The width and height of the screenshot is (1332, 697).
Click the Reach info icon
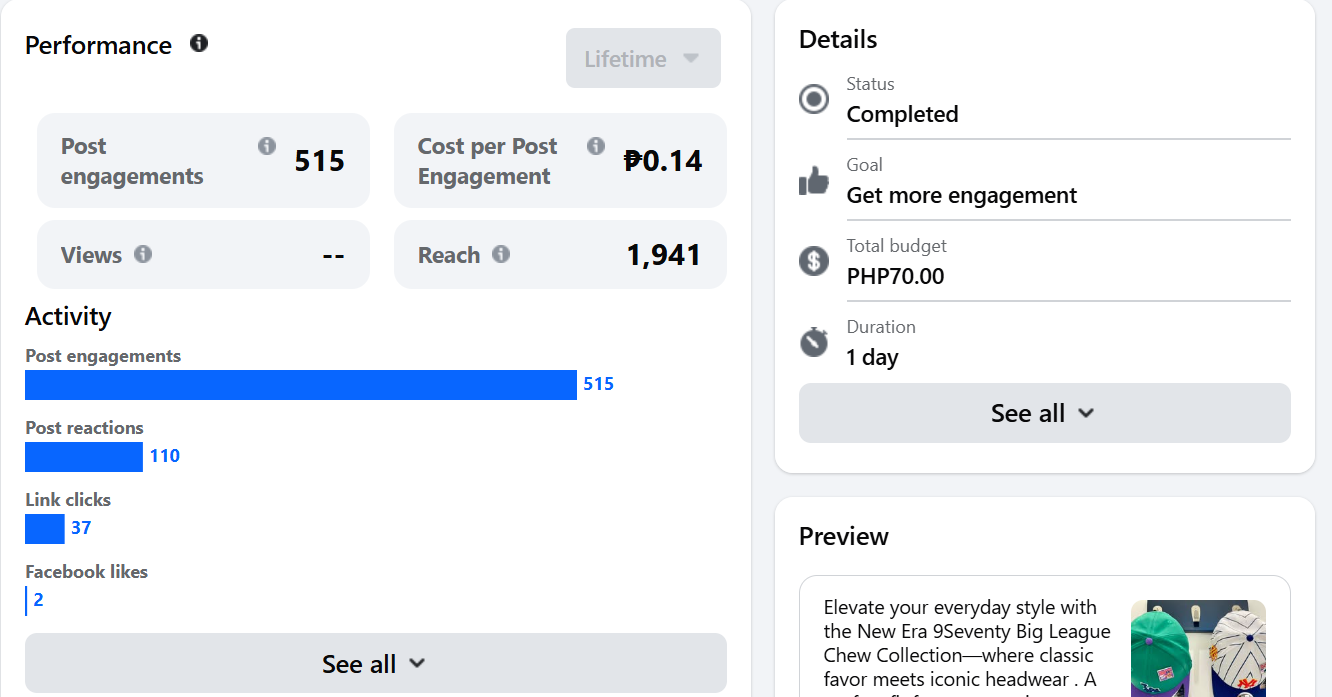501,254
